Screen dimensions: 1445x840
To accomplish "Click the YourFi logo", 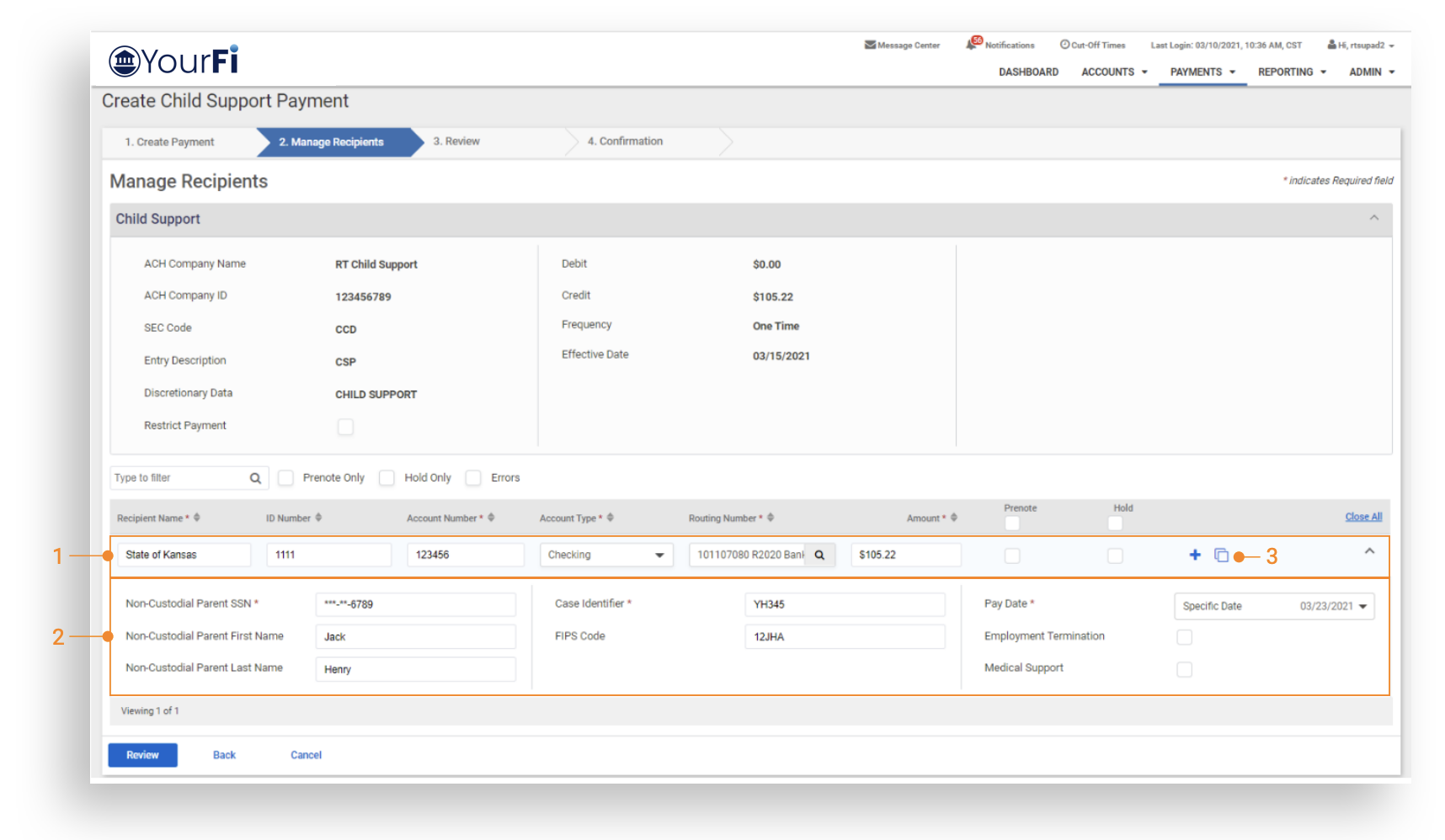I will click(x=173, y=61).
